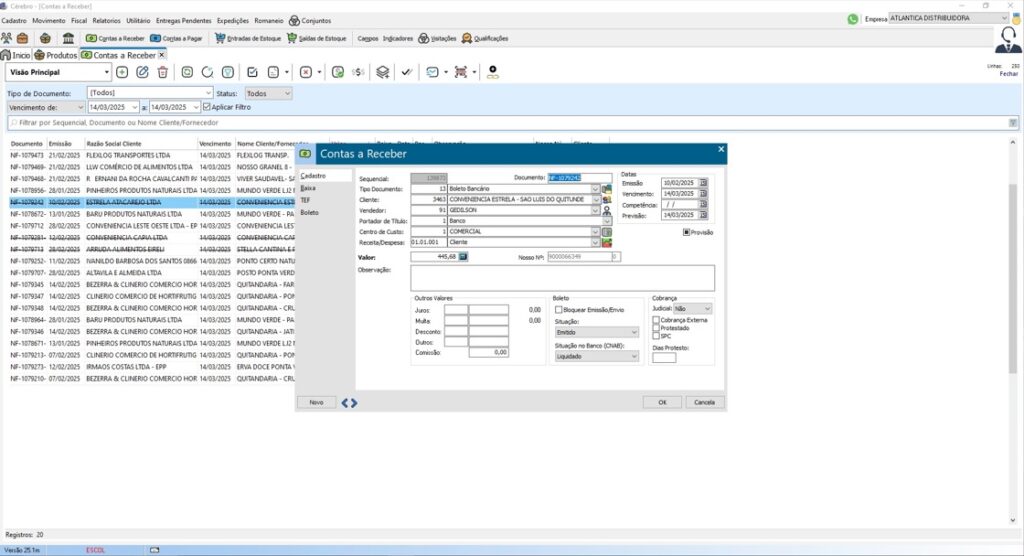The image size is (1024, 556).
Task: Go to next record arrow in dialog
Action: (354, 403)
